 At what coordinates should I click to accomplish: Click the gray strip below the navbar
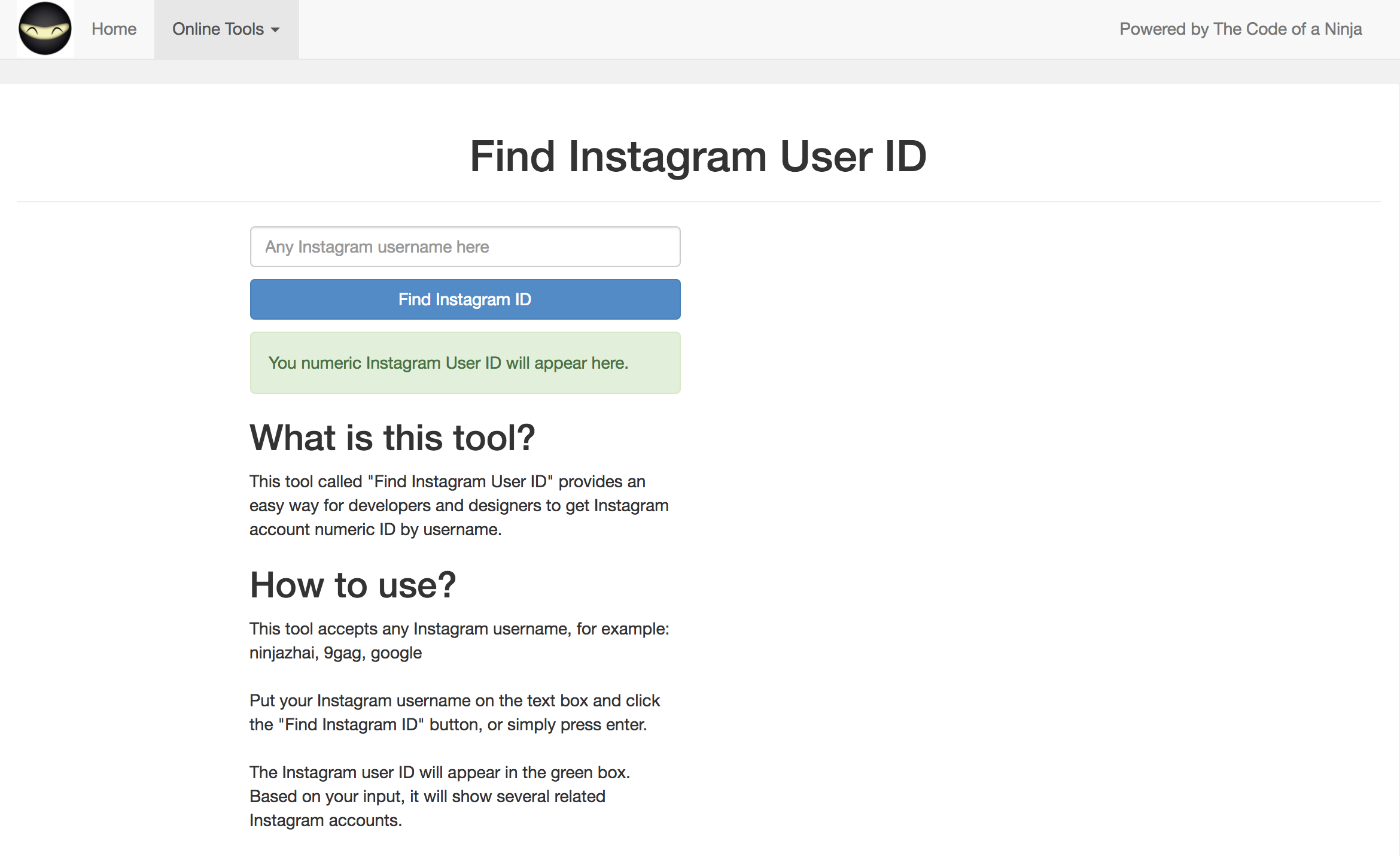pos(700,71)
